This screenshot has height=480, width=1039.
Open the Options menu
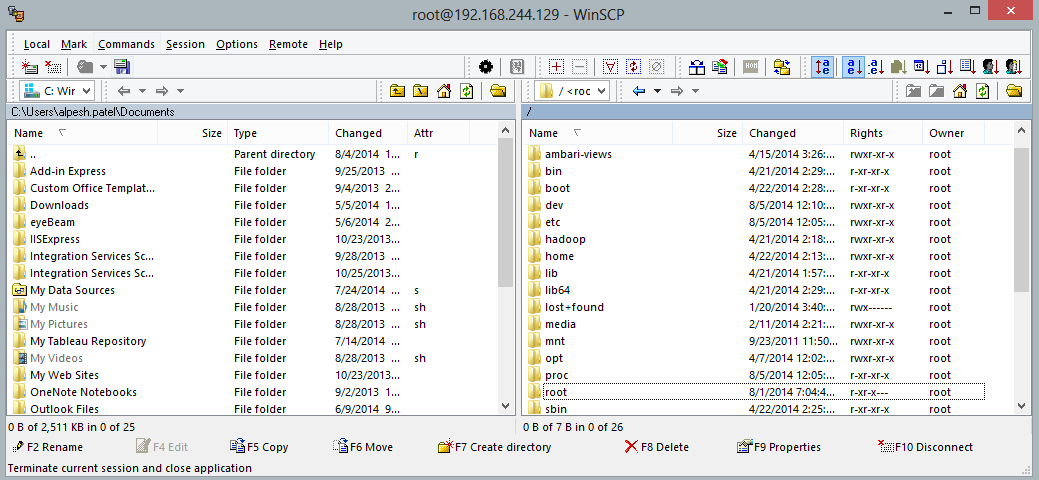[237, 44]
